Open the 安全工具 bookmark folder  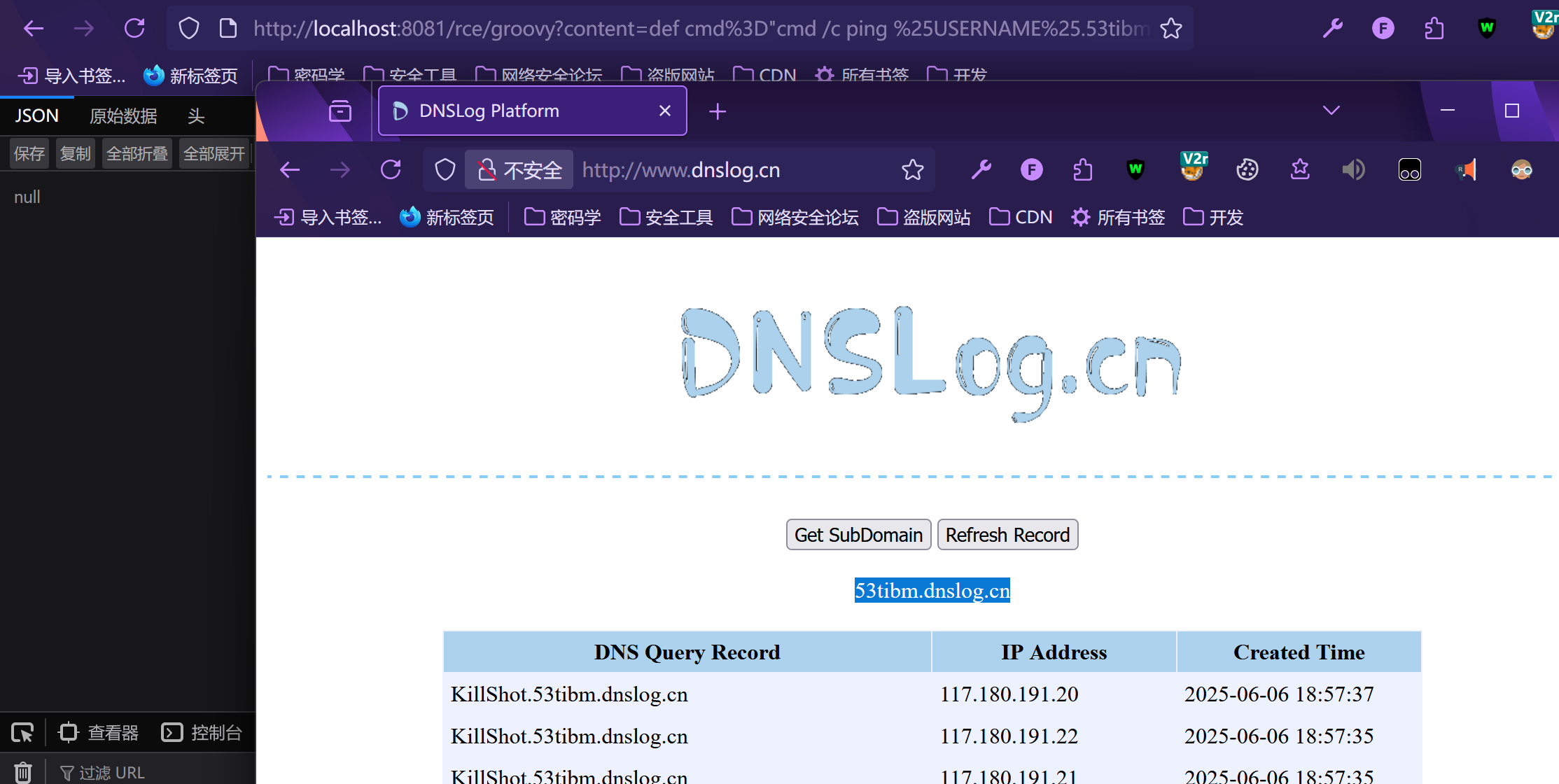pyautogui.click(x=666, y=218)
